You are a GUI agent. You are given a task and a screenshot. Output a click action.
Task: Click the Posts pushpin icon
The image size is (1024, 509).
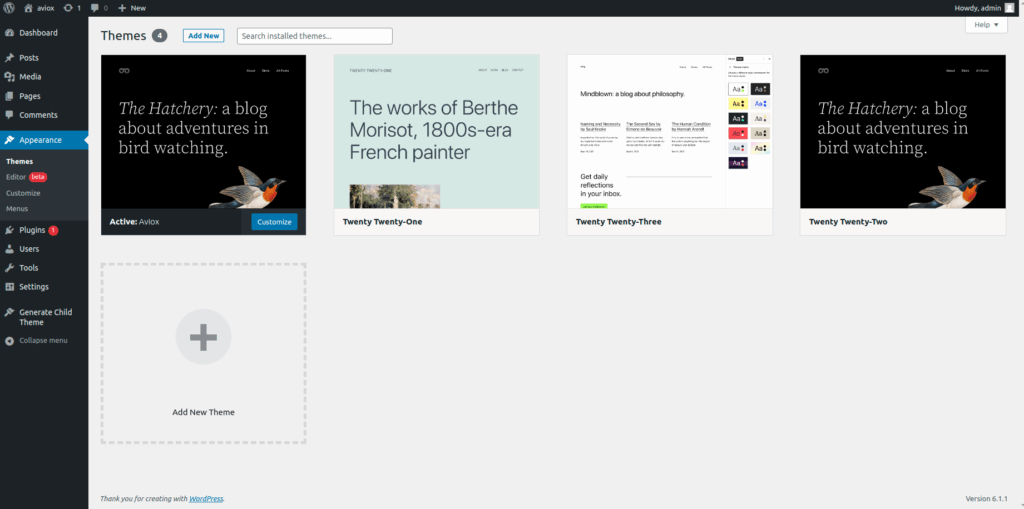[9, 58]
